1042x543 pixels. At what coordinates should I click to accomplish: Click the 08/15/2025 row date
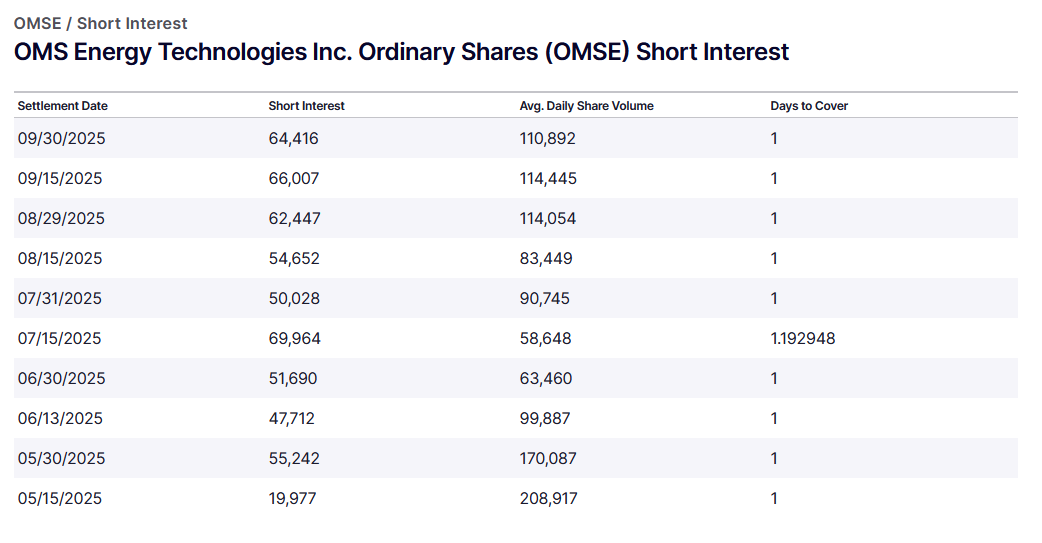(60, 259)
